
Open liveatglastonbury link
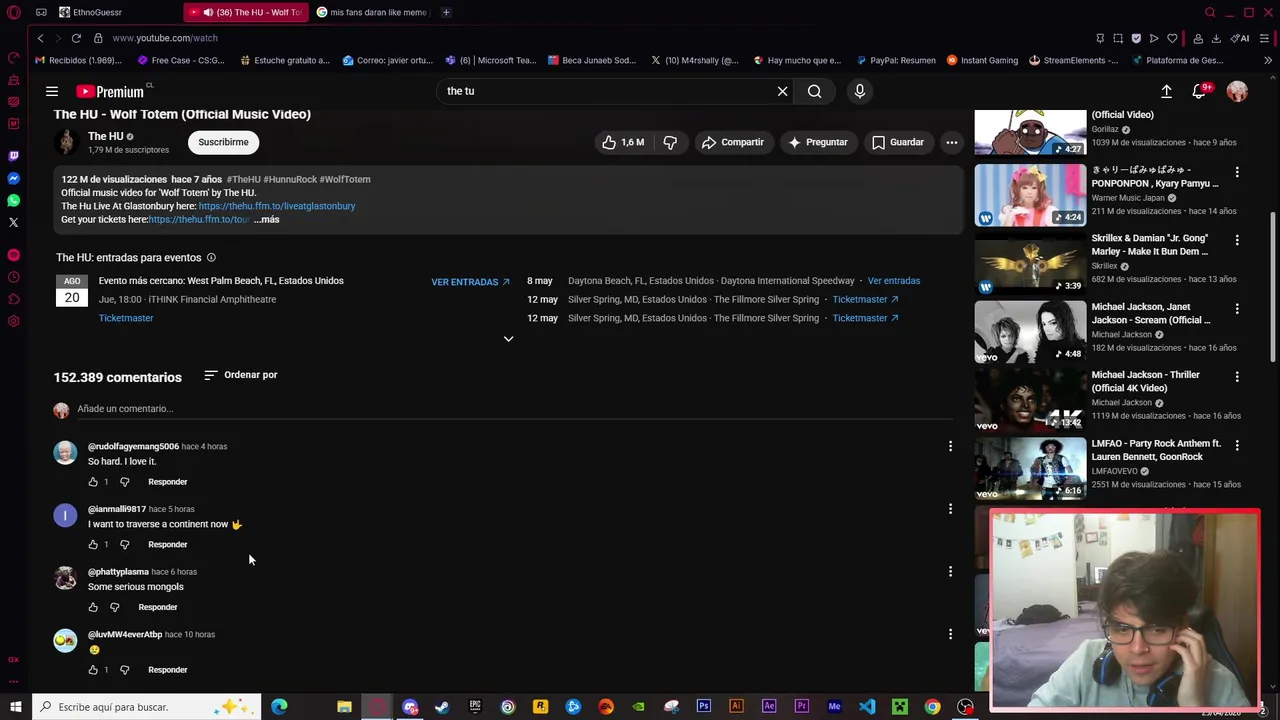pyautogui.click(x=277, y=206)
